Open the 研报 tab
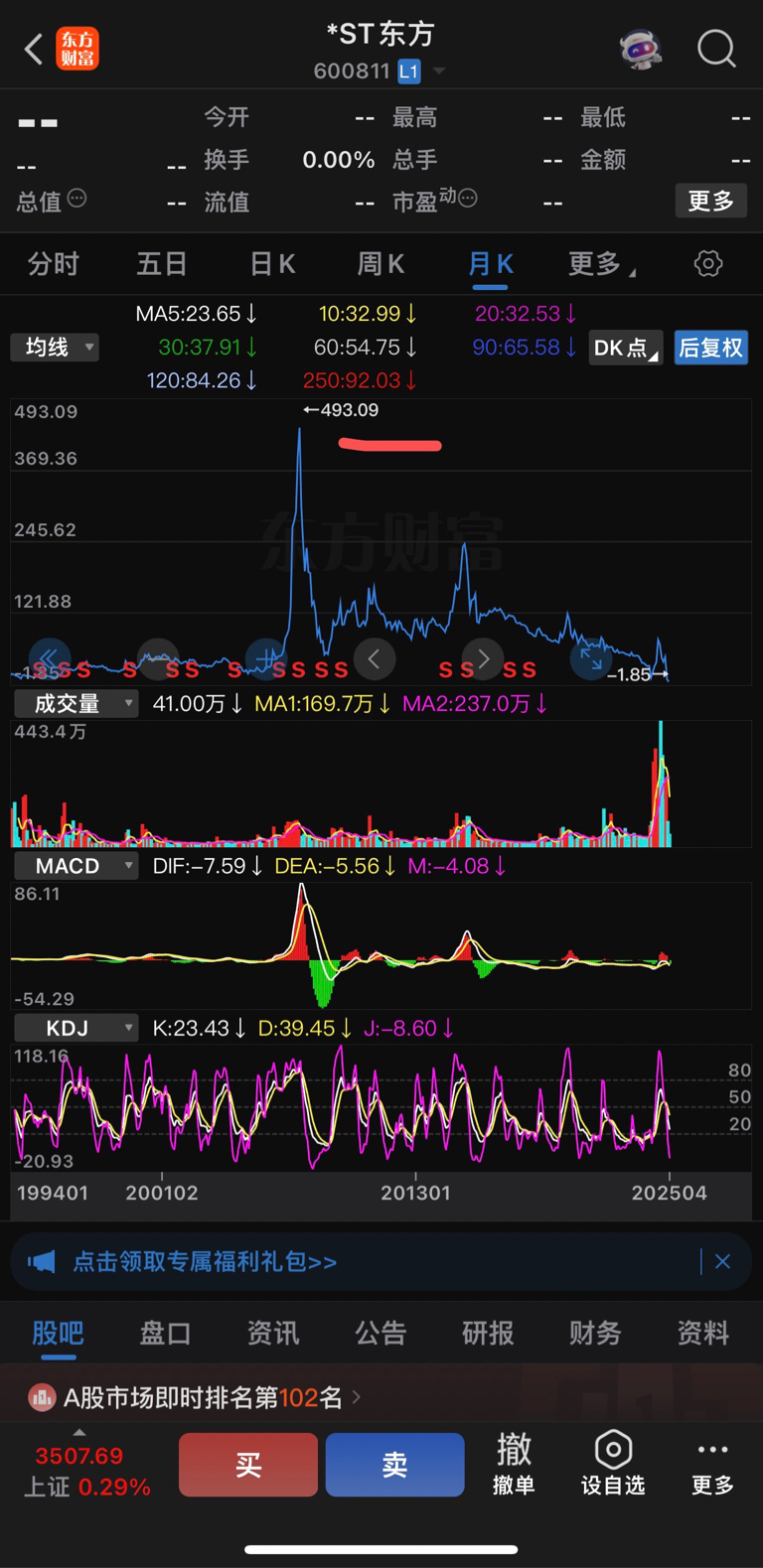Image resolution: width=763 pixels, height=1568 pixels. click(488, 1333)
